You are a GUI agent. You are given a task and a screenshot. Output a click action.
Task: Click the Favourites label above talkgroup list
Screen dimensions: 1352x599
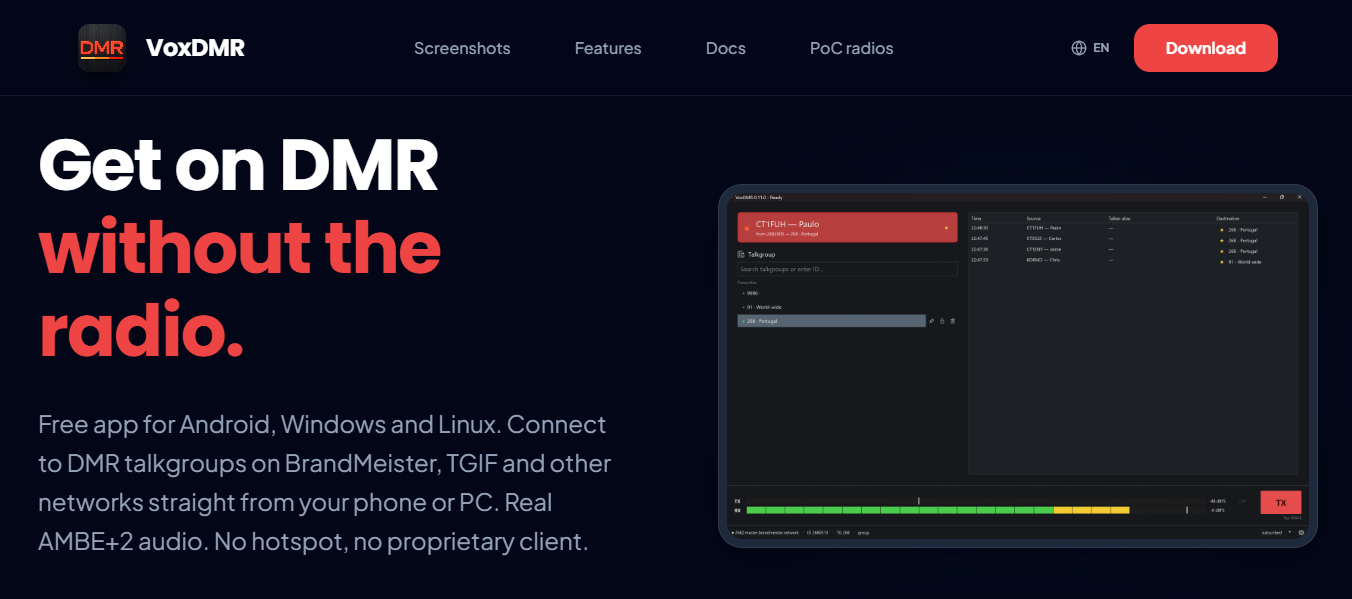point(747,282)
